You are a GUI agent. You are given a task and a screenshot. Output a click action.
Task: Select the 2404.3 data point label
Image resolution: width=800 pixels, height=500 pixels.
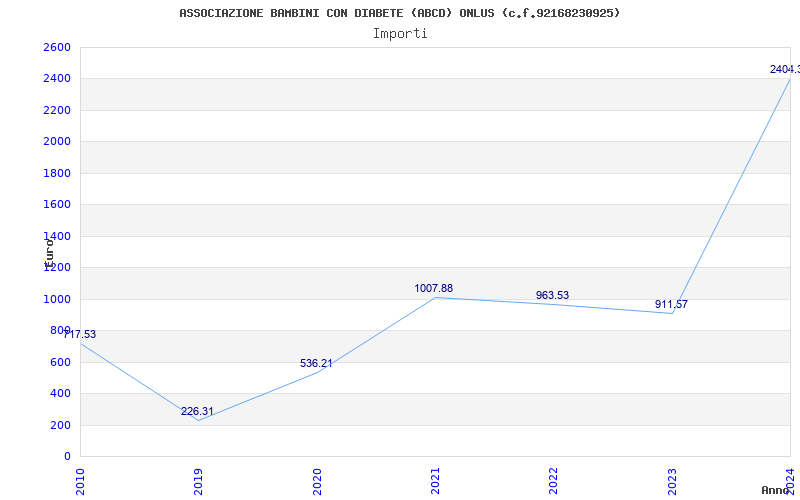pyautogui.click(x=784, y=69)
